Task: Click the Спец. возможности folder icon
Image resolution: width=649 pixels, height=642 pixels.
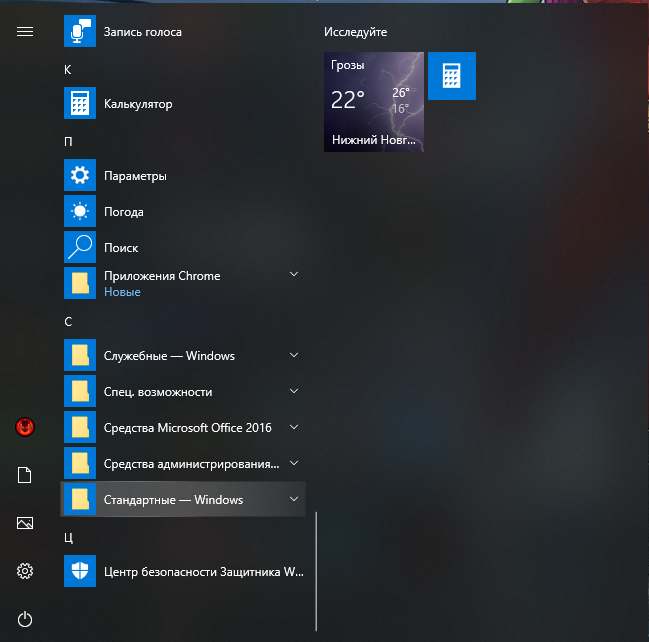Action: [x=80, y=391]
